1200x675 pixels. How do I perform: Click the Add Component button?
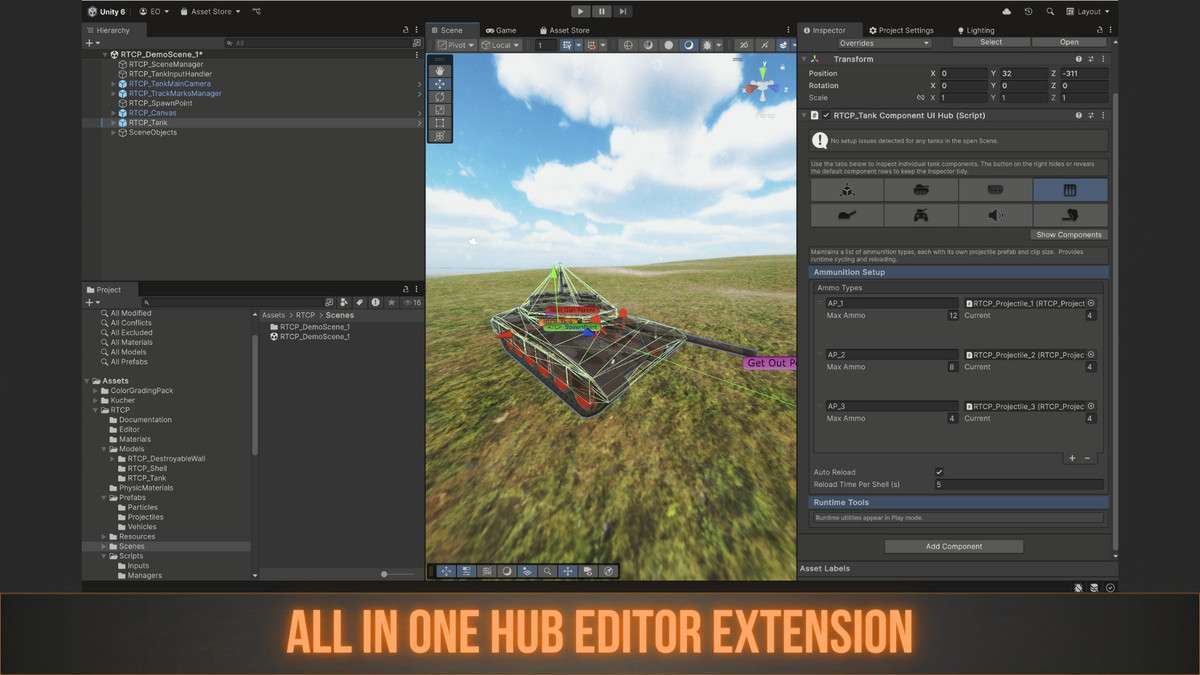[954, 546]
